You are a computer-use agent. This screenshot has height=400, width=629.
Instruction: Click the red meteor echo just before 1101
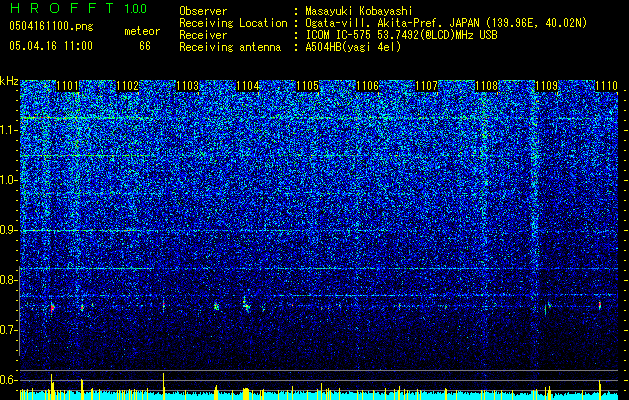(52, 308)
